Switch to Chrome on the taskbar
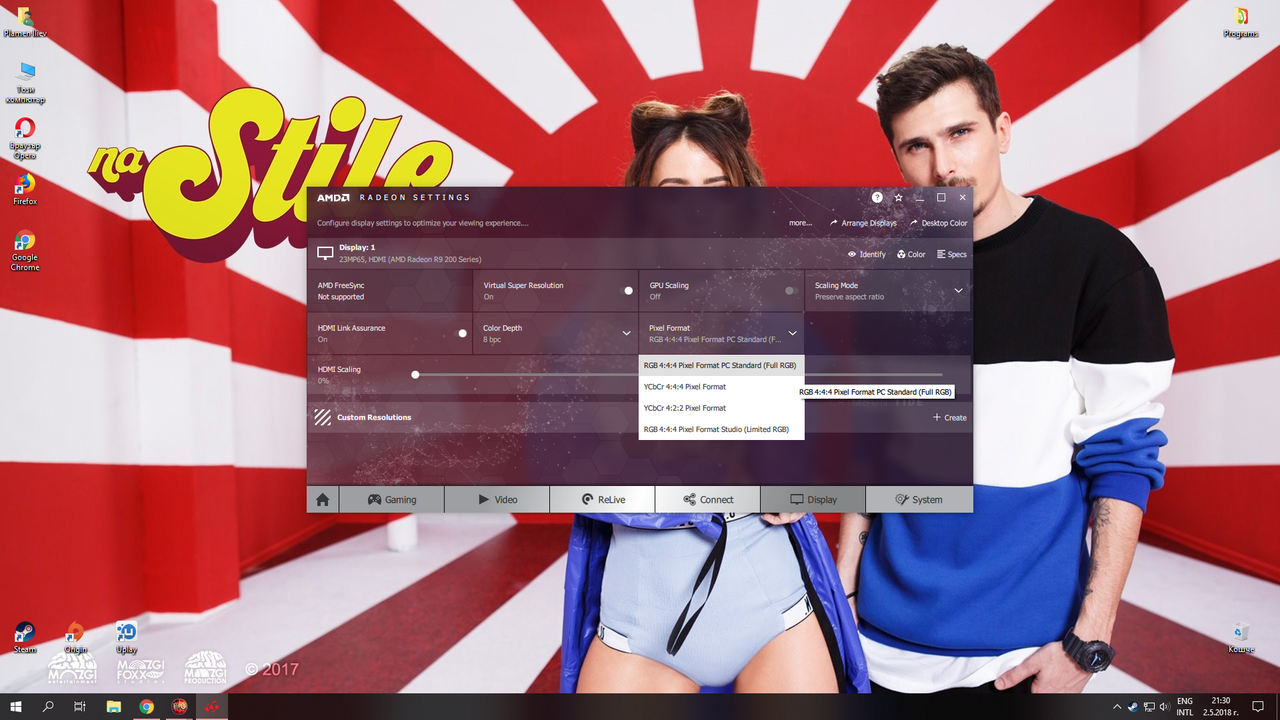Viewport: 1280px width, 720px height. tap(147, 706)
